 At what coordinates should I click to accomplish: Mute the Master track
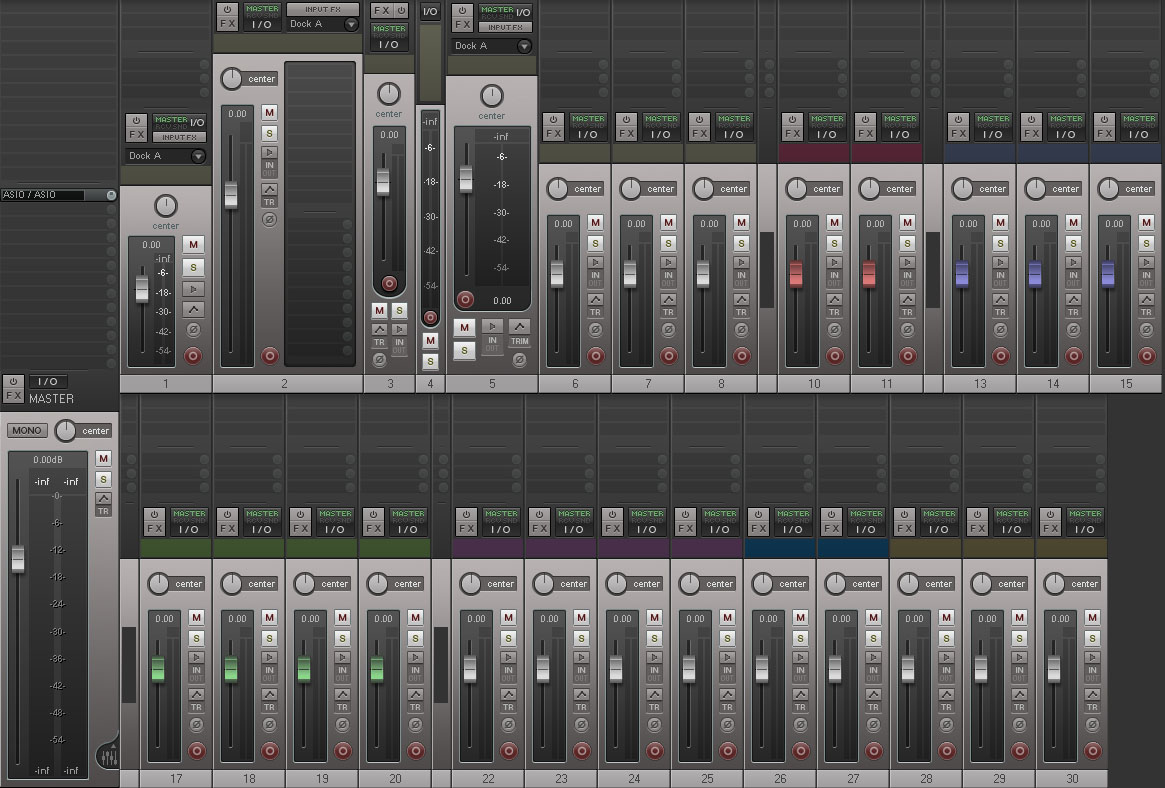103,459
